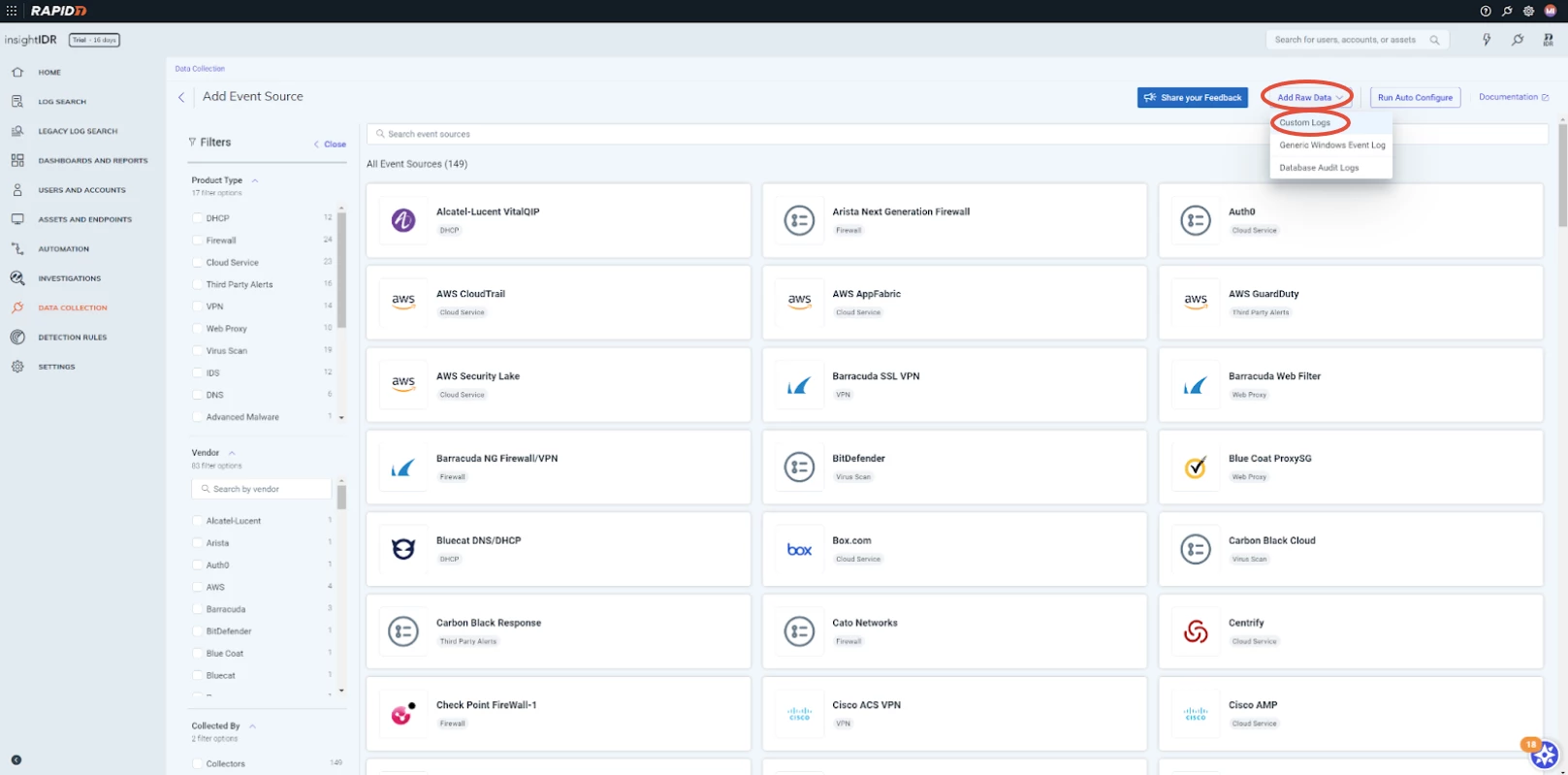Open the assistant chat icon with badge
This screenshot has height=775, width=1568.
[x=1544, y=754]
